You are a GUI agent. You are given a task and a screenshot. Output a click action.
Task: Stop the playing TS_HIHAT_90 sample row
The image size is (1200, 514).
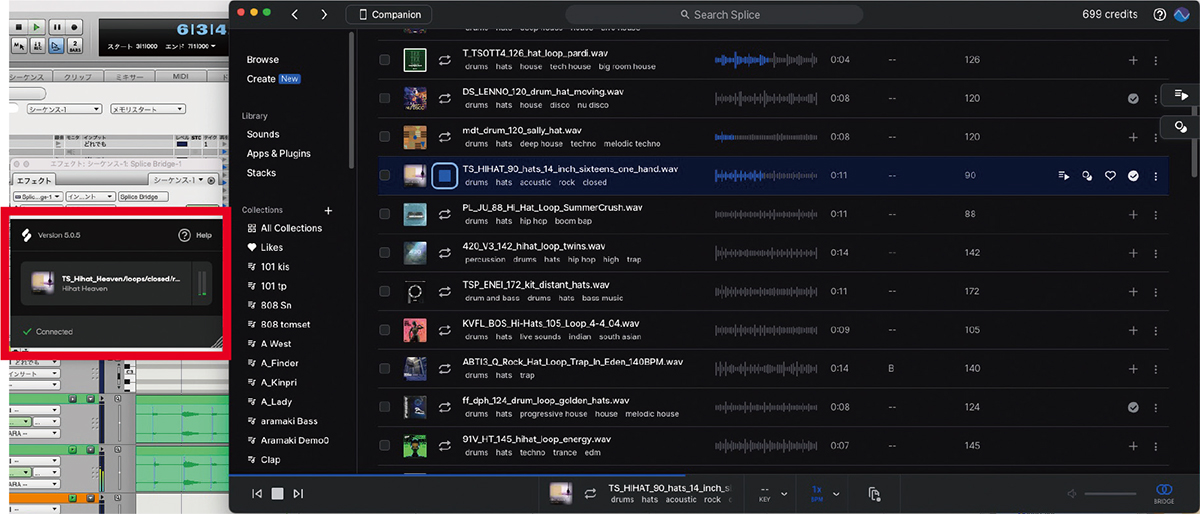445,176
